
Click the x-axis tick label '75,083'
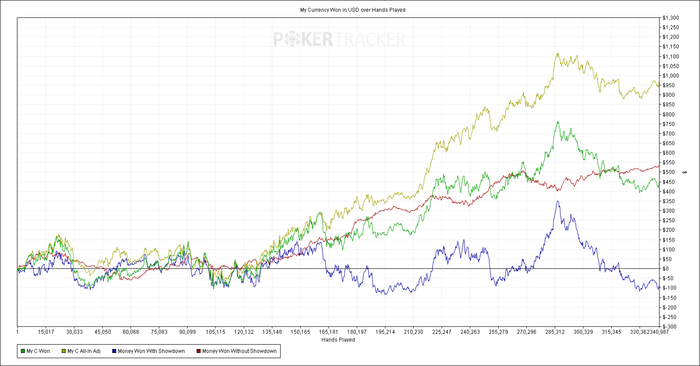click(x=159, y=332)
